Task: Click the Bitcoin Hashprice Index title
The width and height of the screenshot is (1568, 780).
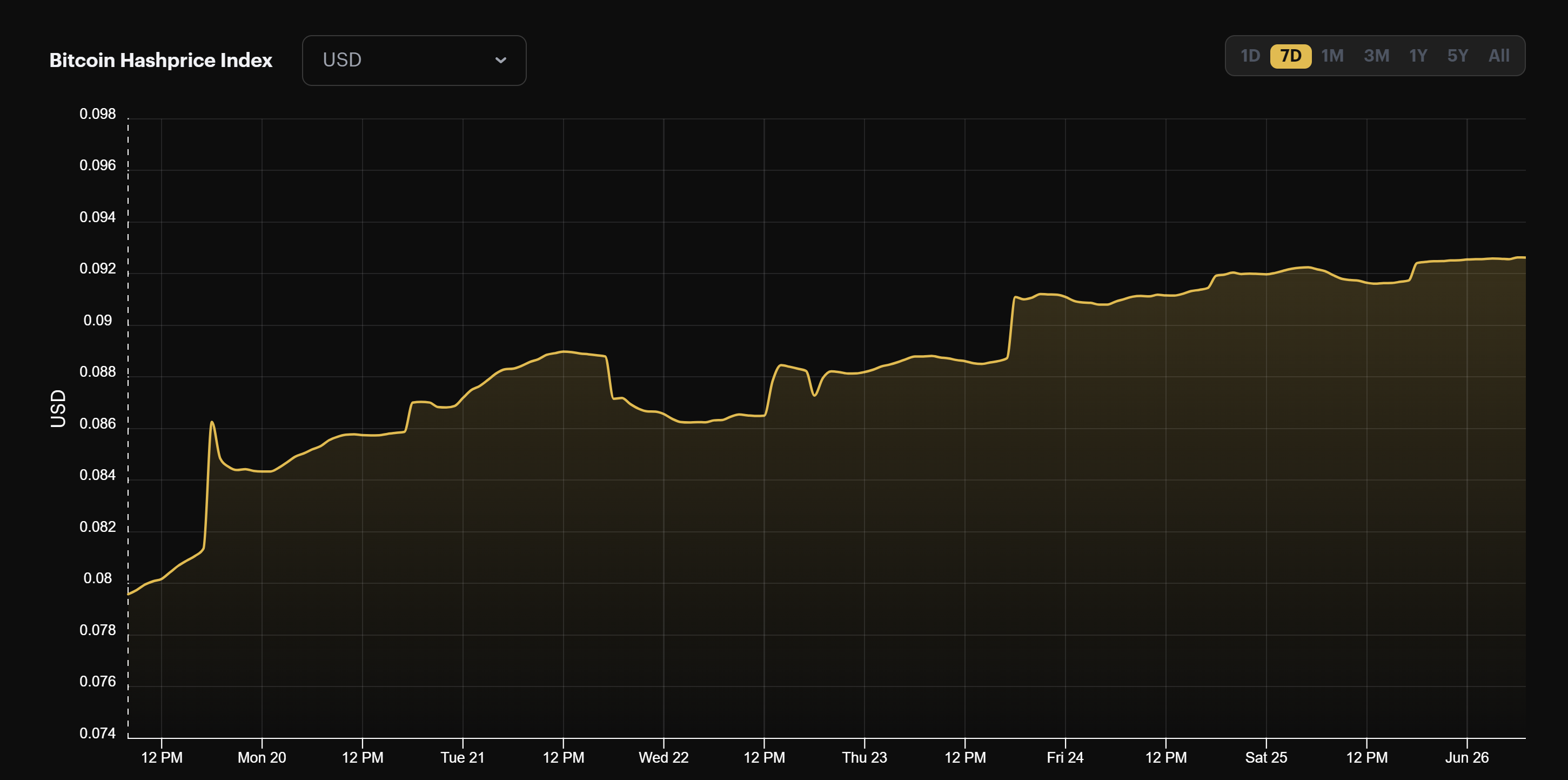Action: pyautogui.click(x=160, y=61)
